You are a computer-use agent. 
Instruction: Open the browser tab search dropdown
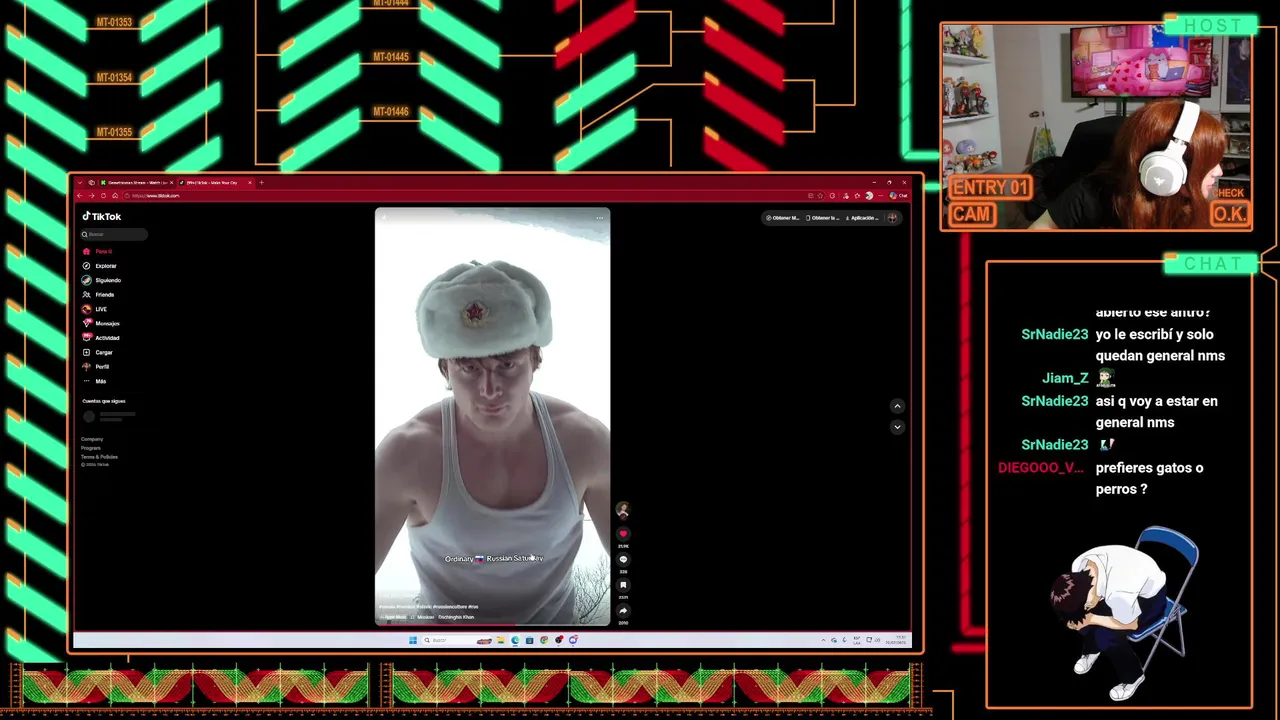tap(80, 182)
